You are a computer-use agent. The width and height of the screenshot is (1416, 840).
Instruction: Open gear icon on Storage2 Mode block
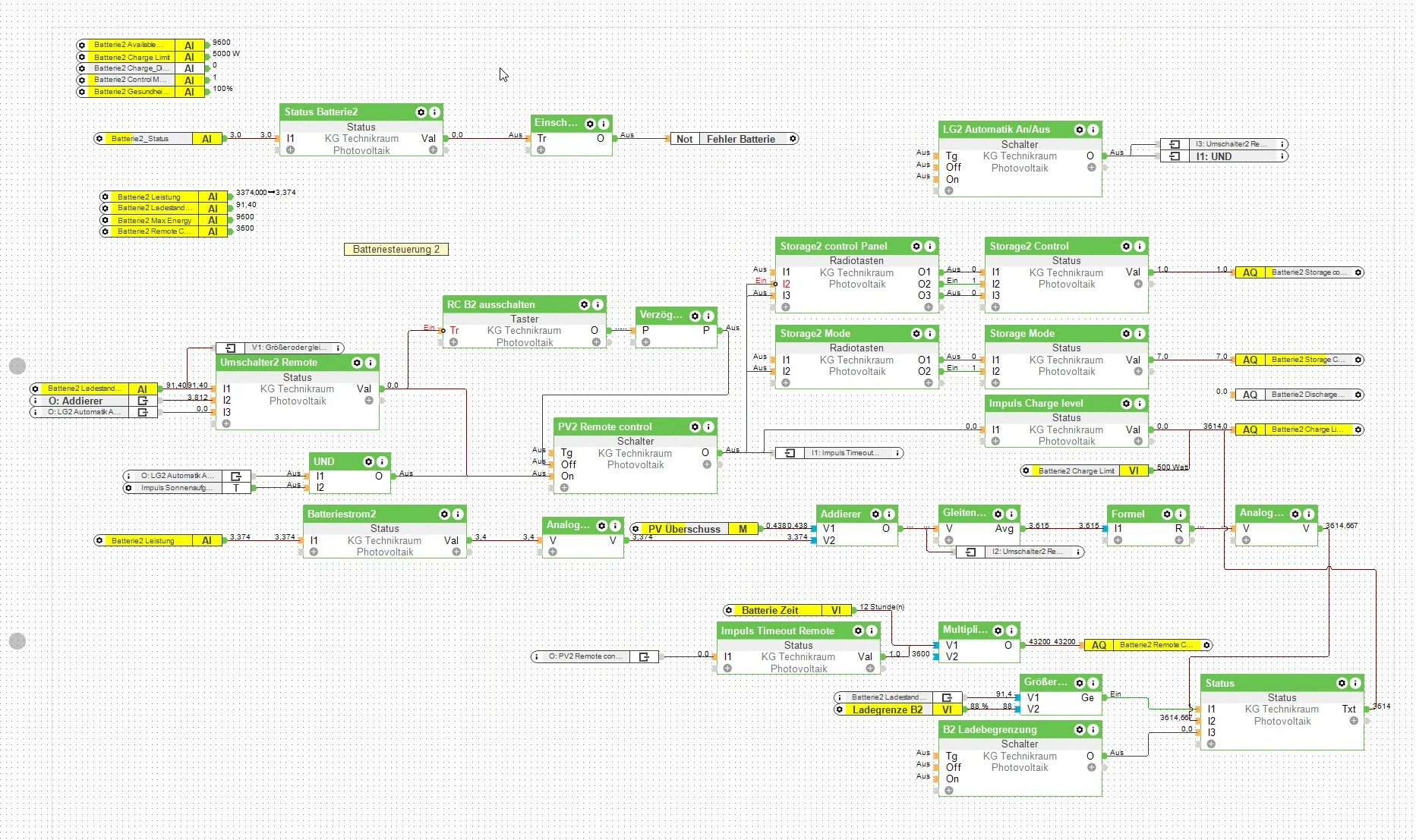pyautogui.click(x=916, y=334)
